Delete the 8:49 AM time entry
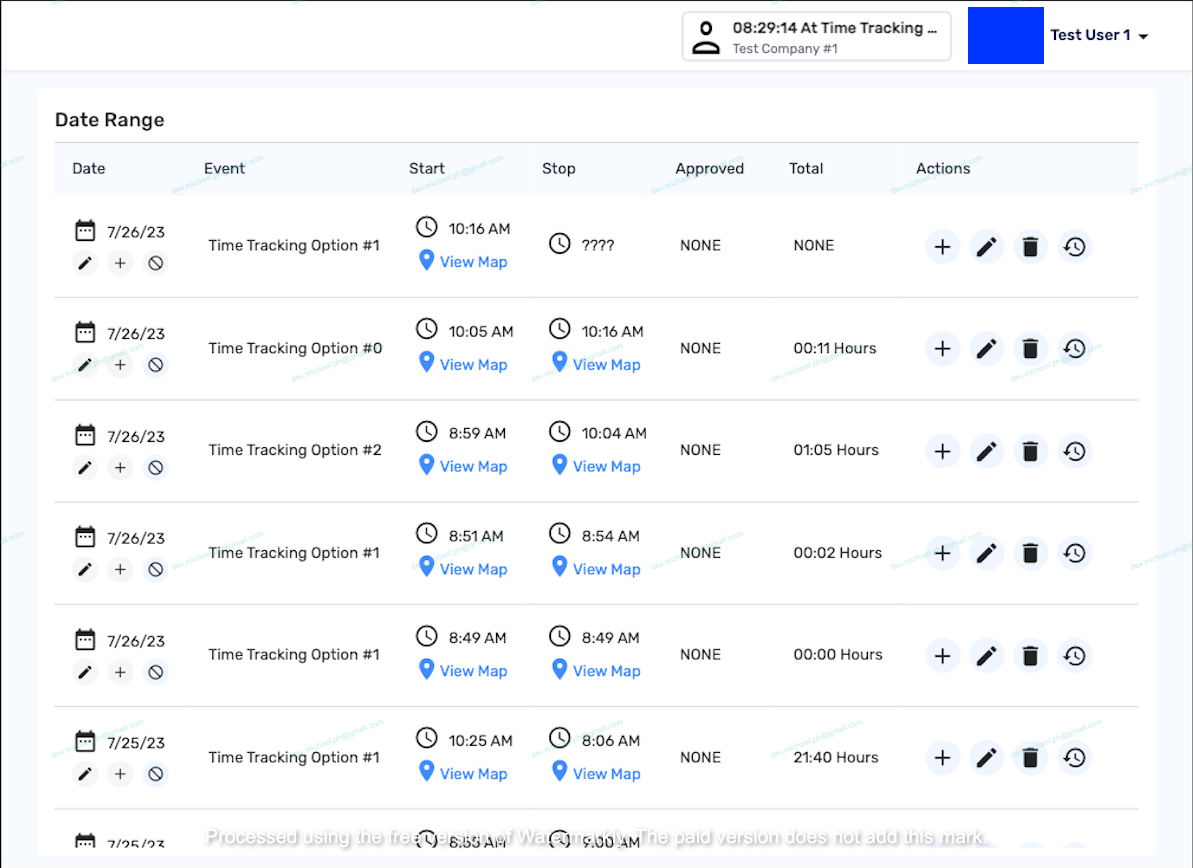 1031,656
